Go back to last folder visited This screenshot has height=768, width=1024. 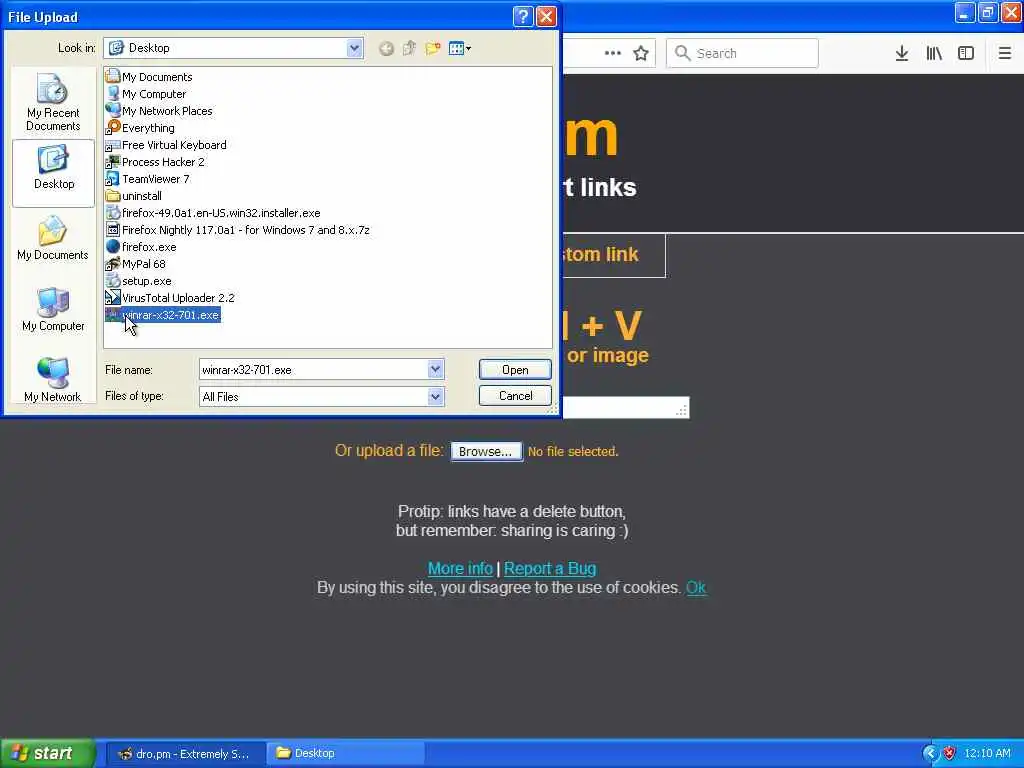[386, 48]
